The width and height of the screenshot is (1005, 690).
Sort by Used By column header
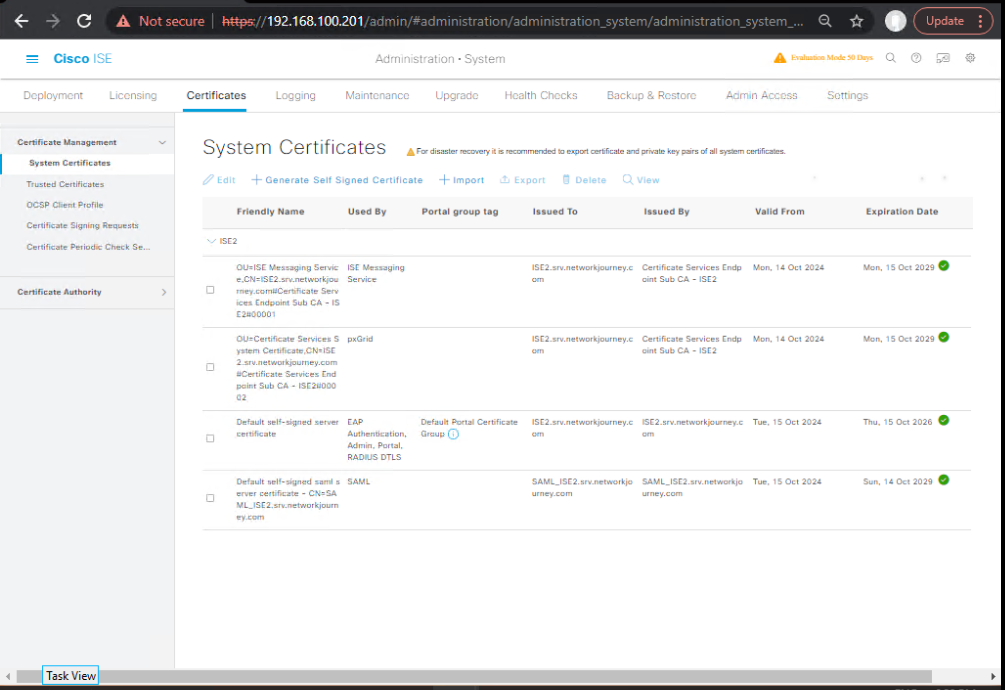367,212
